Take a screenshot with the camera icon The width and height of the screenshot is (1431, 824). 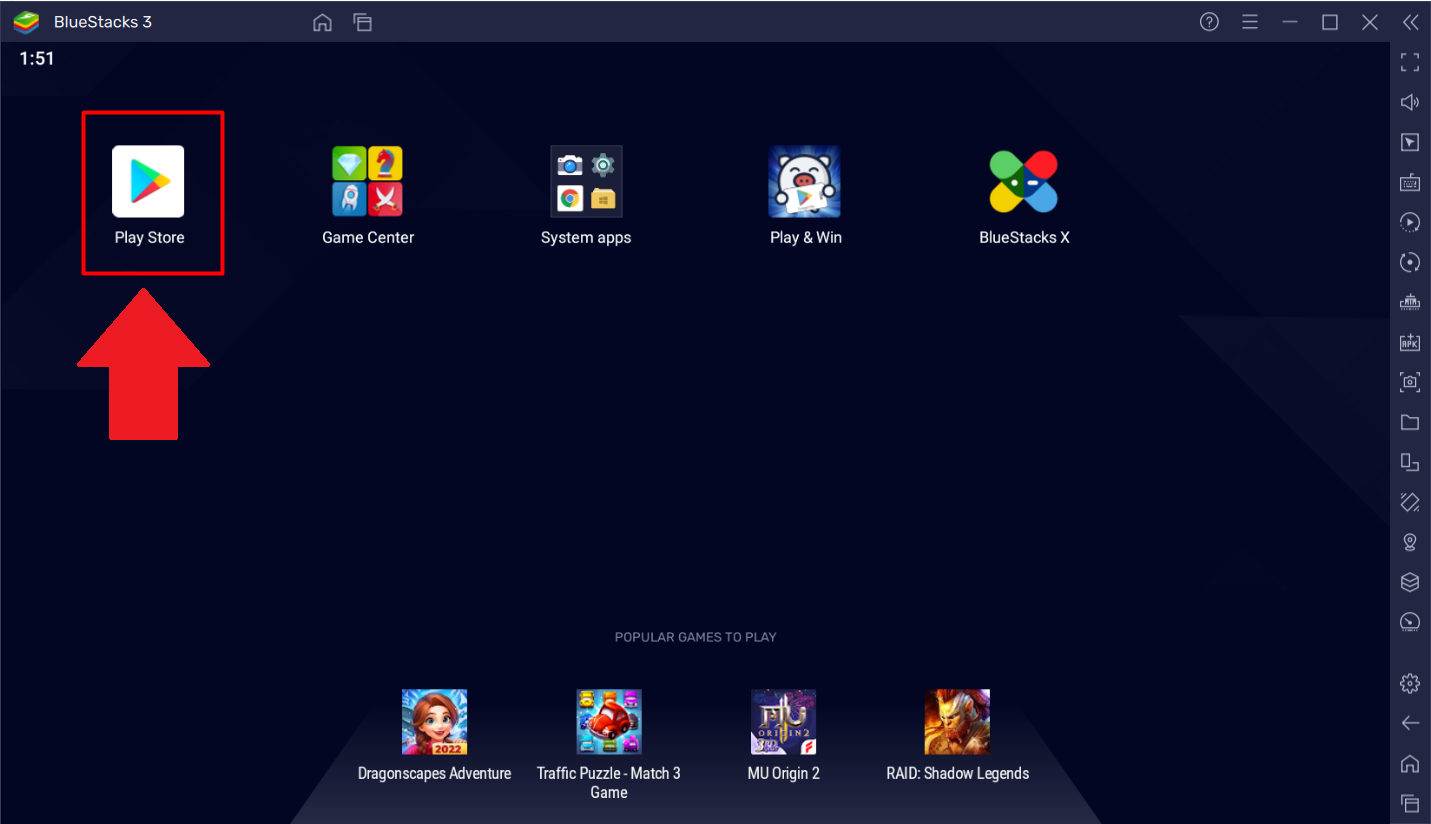(1409, 382)
